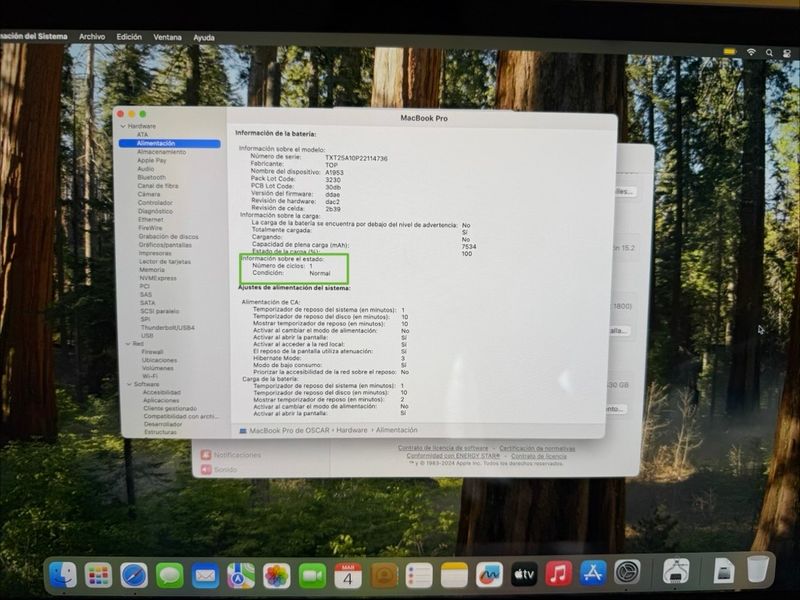The width and height of the screenshot is (800, 600).
Task: Click Notificaciones icon in Settings window behind
Action: coord(206,455)
